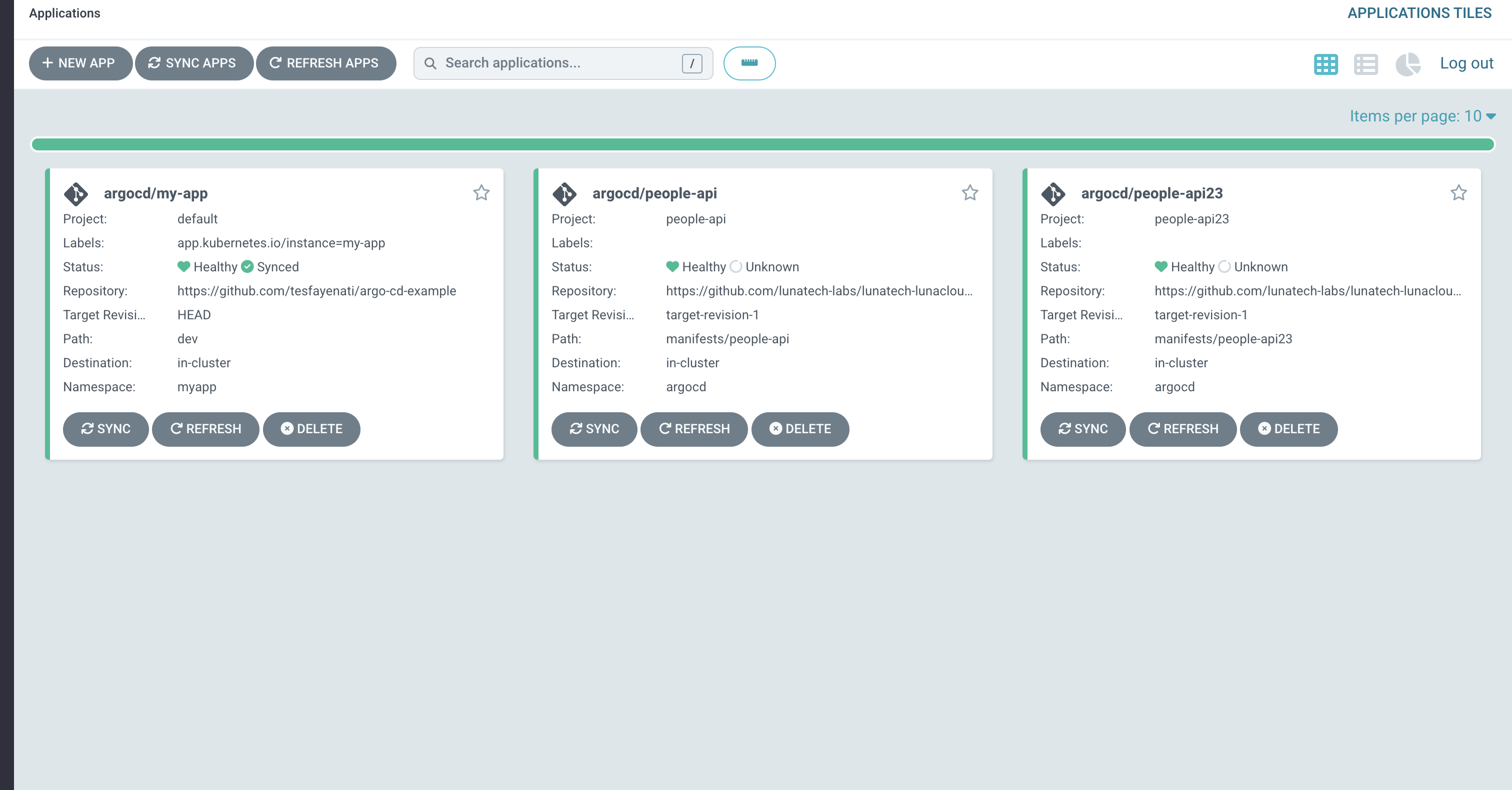Screen dimensions: 1512x790
Task: Toggle the filters panel ruler button
Action: pyautogui.click(x=749, y=63)
